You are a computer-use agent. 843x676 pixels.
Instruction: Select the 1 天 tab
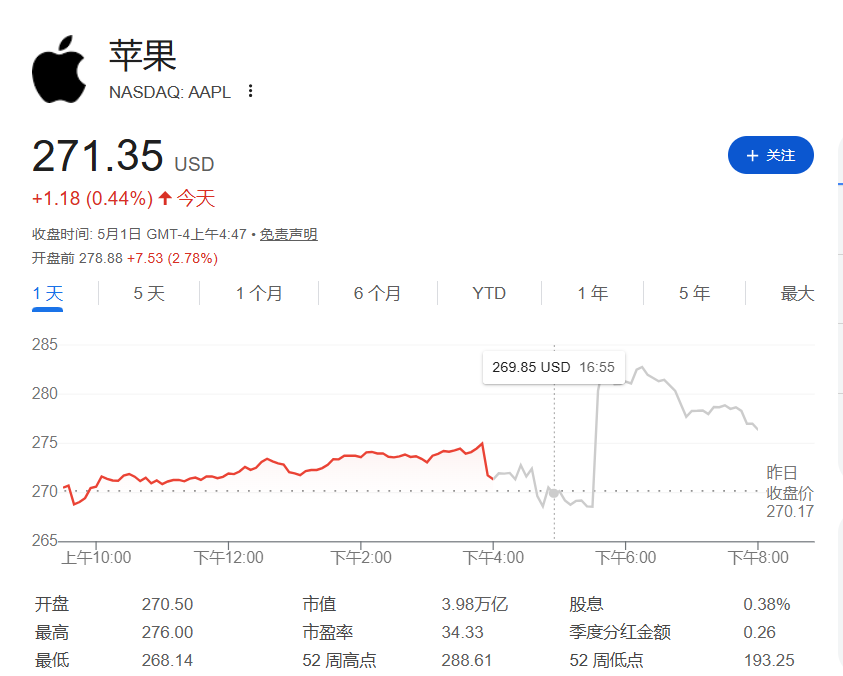47,294
